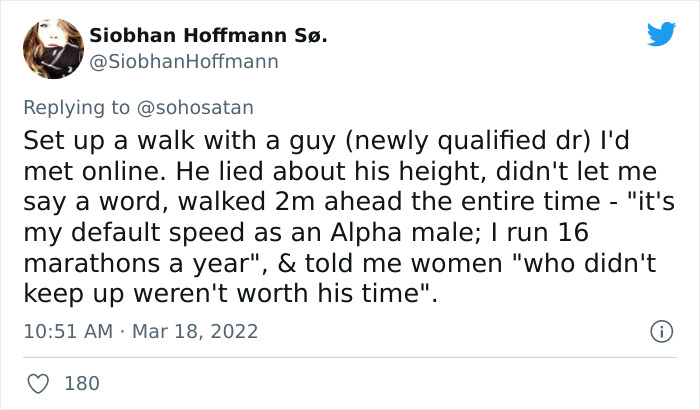Open Siobhan Hoffmann's profile picture

[x=53, y=48]
